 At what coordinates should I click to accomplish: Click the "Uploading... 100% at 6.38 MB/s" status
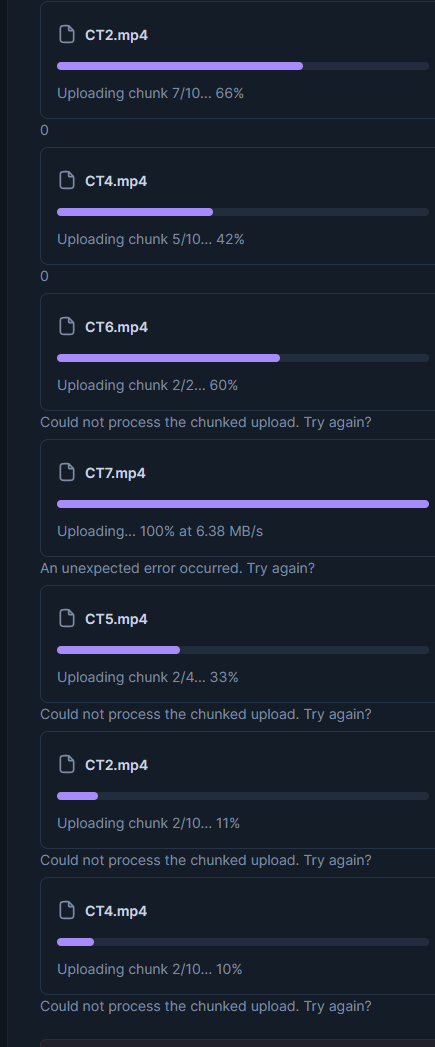(160, 532)
